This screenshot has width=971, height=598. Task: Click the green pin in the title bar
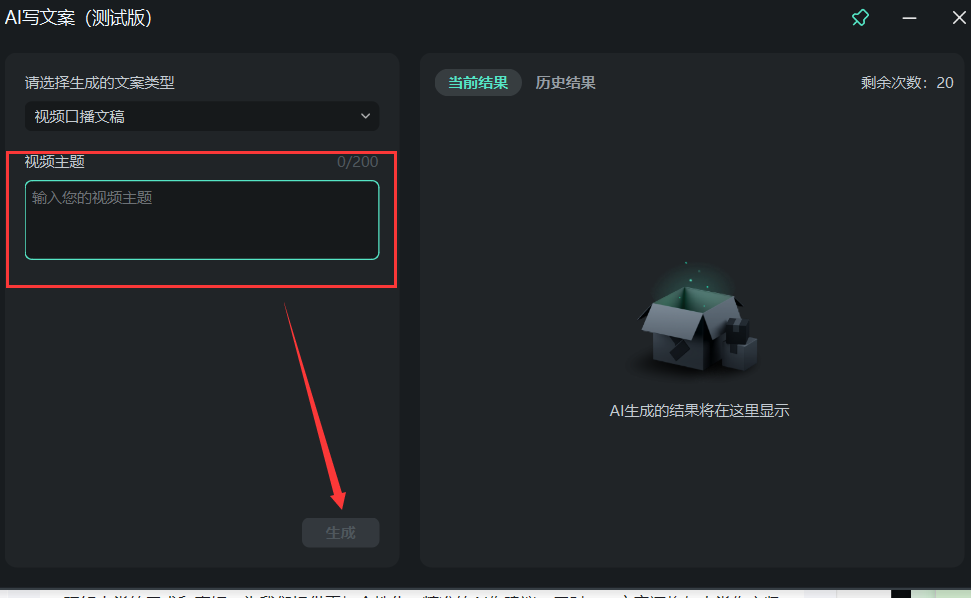(860, 17)
